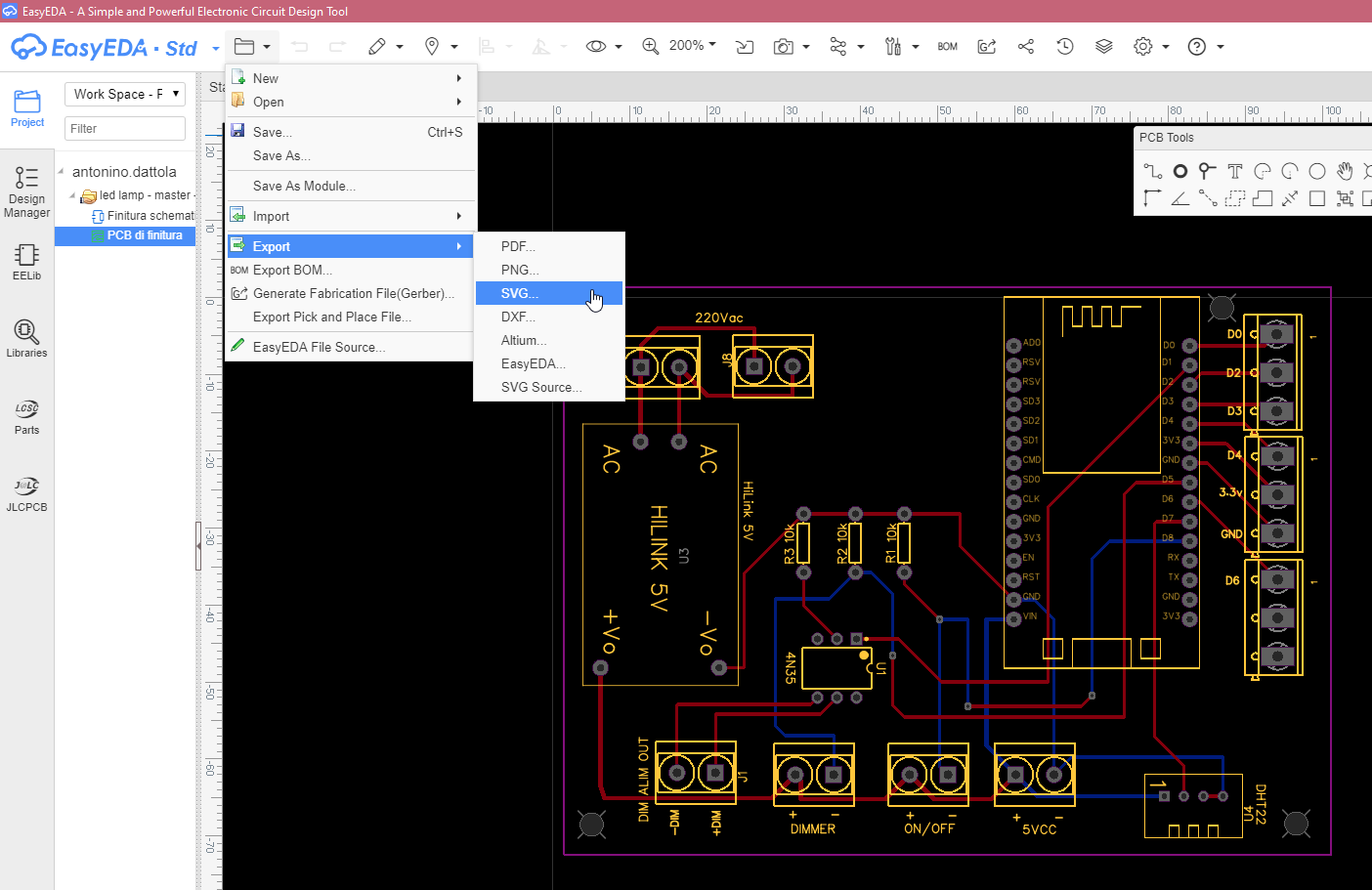Choose the Connect Pad to Pad tool
The height and width of the screenshot is (890, 1372).
pos(1208,198)
